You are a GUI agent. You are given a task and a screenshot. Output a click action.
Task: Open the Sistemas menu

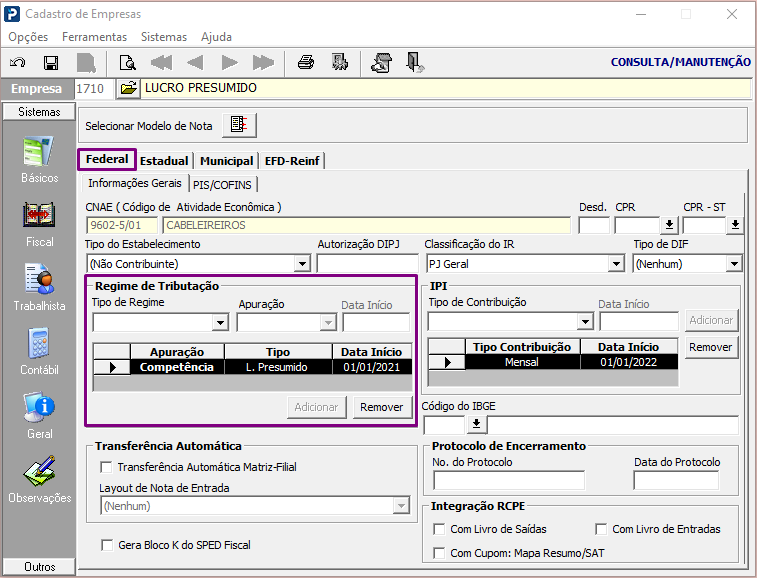[x=164, y=37]
